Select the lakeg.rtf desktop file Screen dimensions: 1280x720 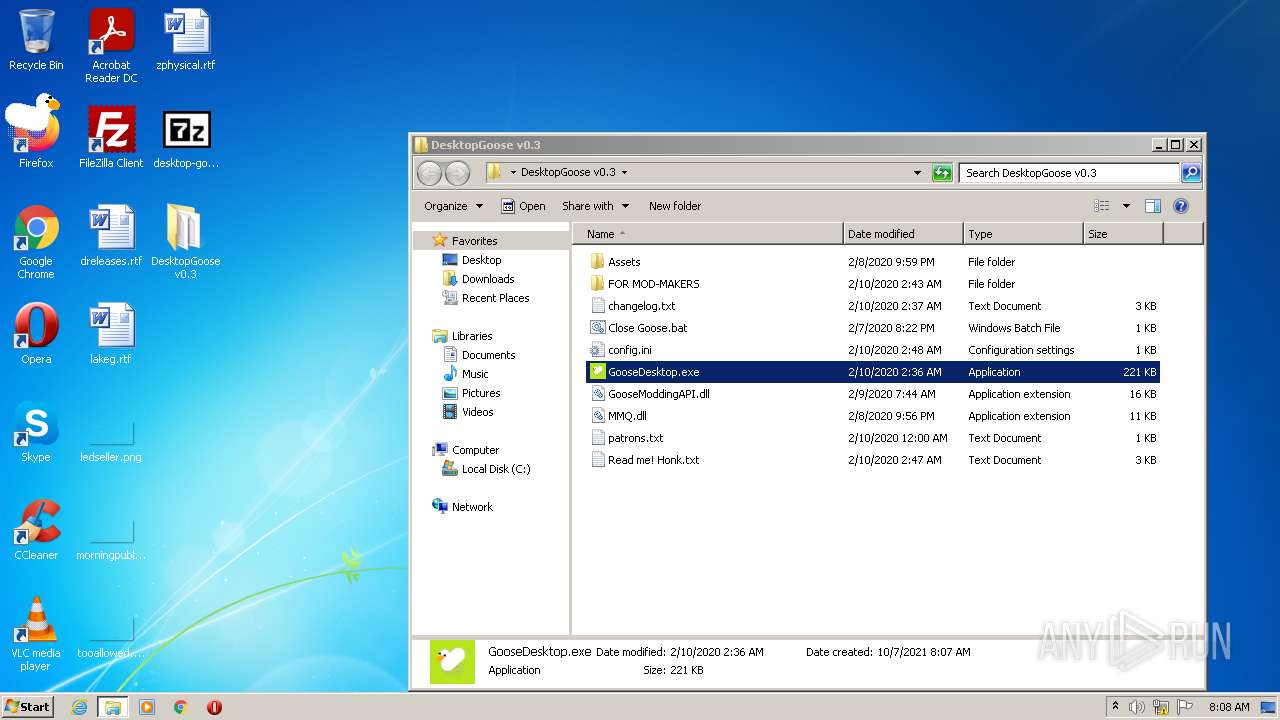(x=111, y=334)
